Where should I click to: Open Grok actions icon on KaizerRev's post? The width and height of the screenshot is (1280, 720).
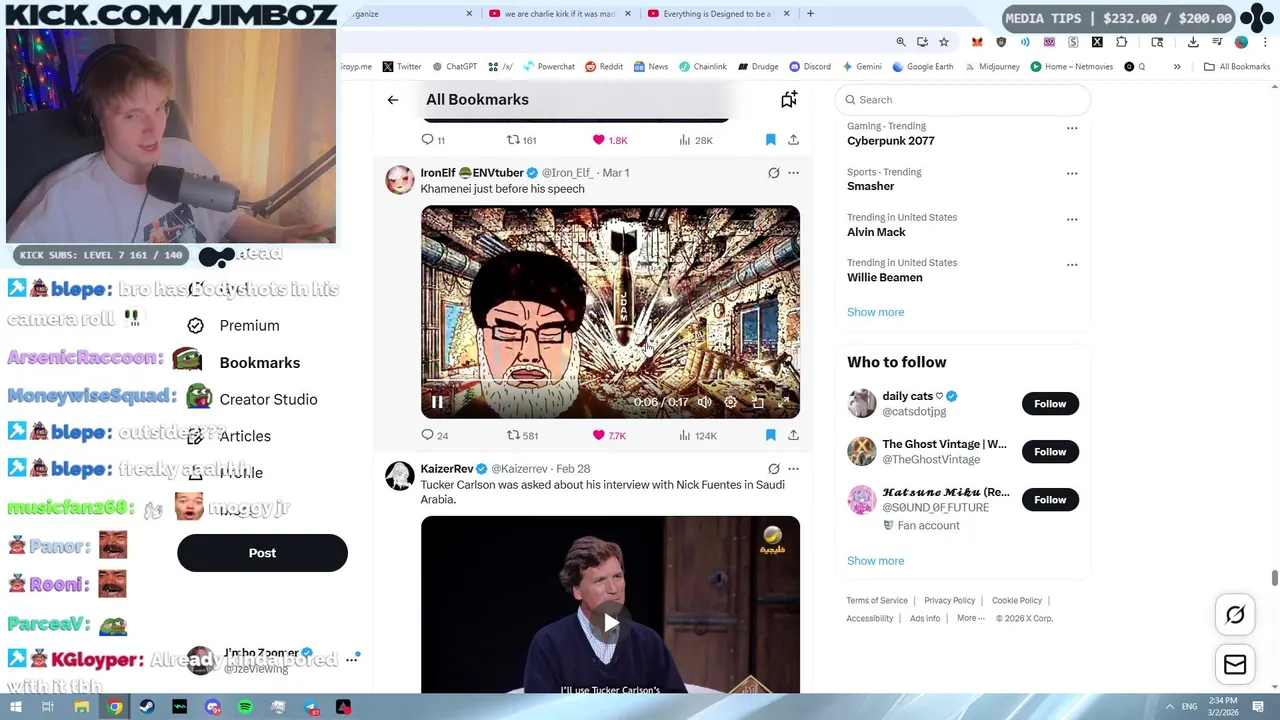click(x=773, y=469)
